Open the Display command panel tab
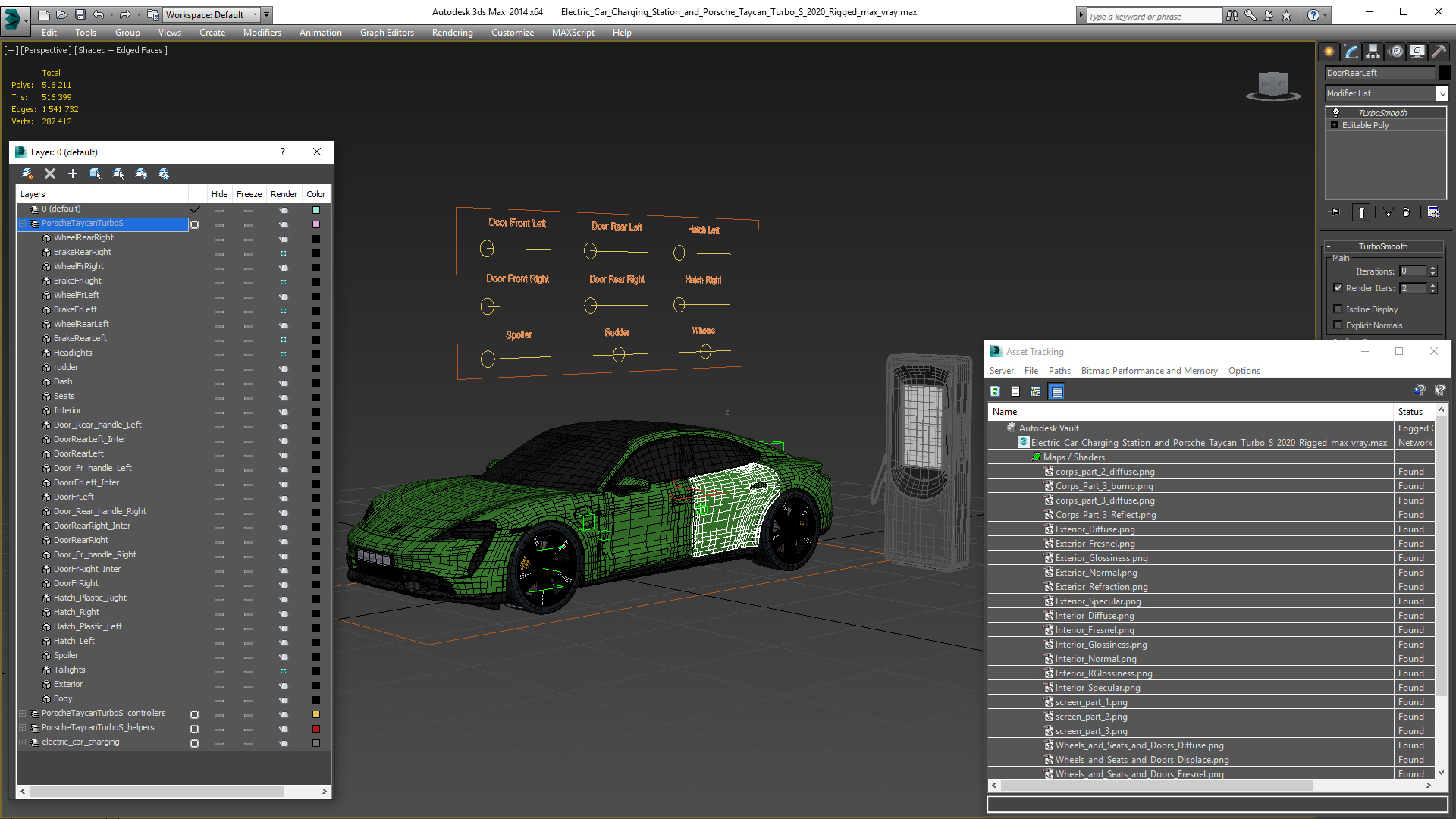Screen dimensions: 1456x819 (x=1417, y=52)
